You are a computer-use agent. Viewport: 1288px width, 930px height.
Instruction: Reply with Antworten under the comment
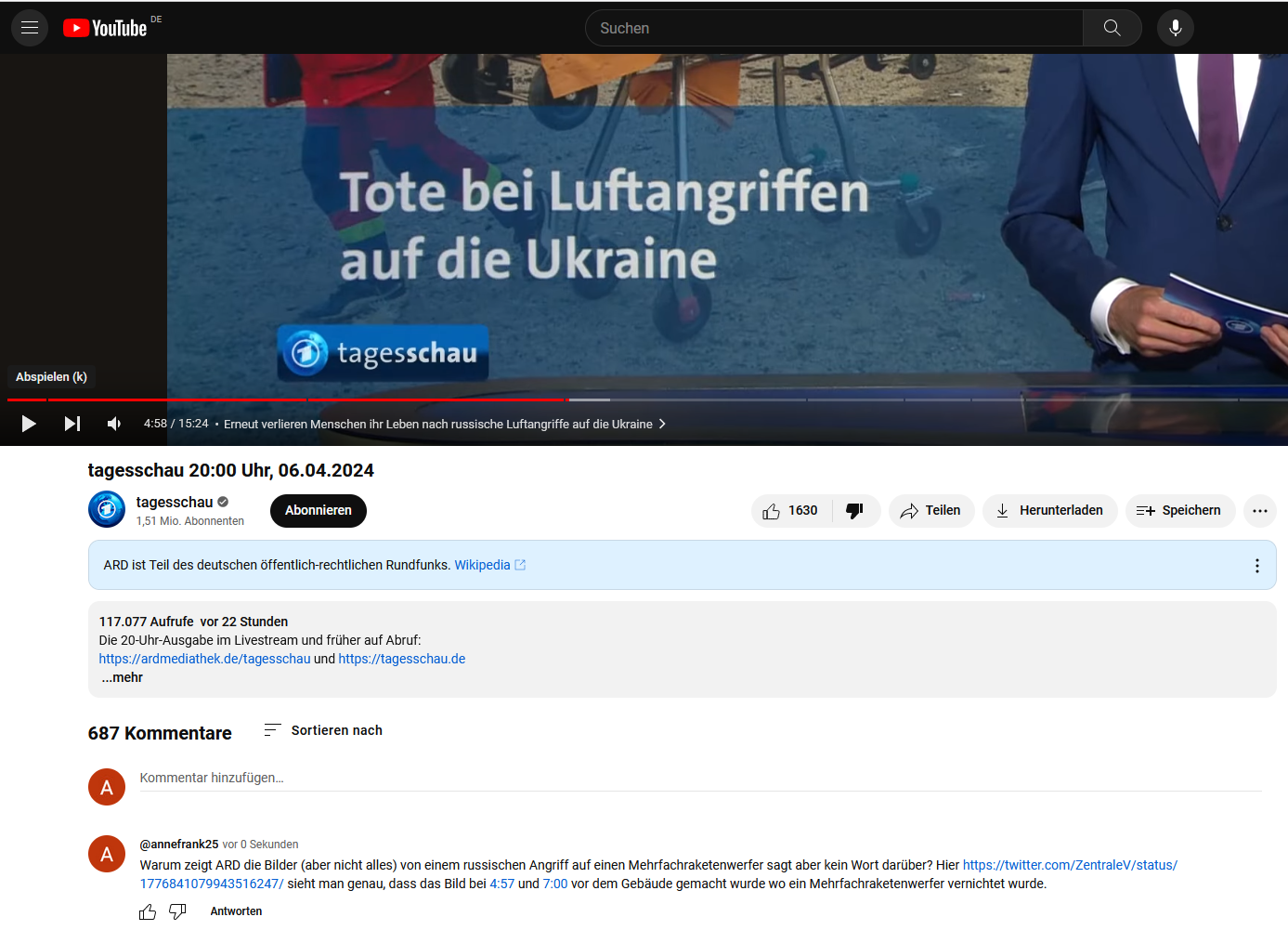(236, 911)
